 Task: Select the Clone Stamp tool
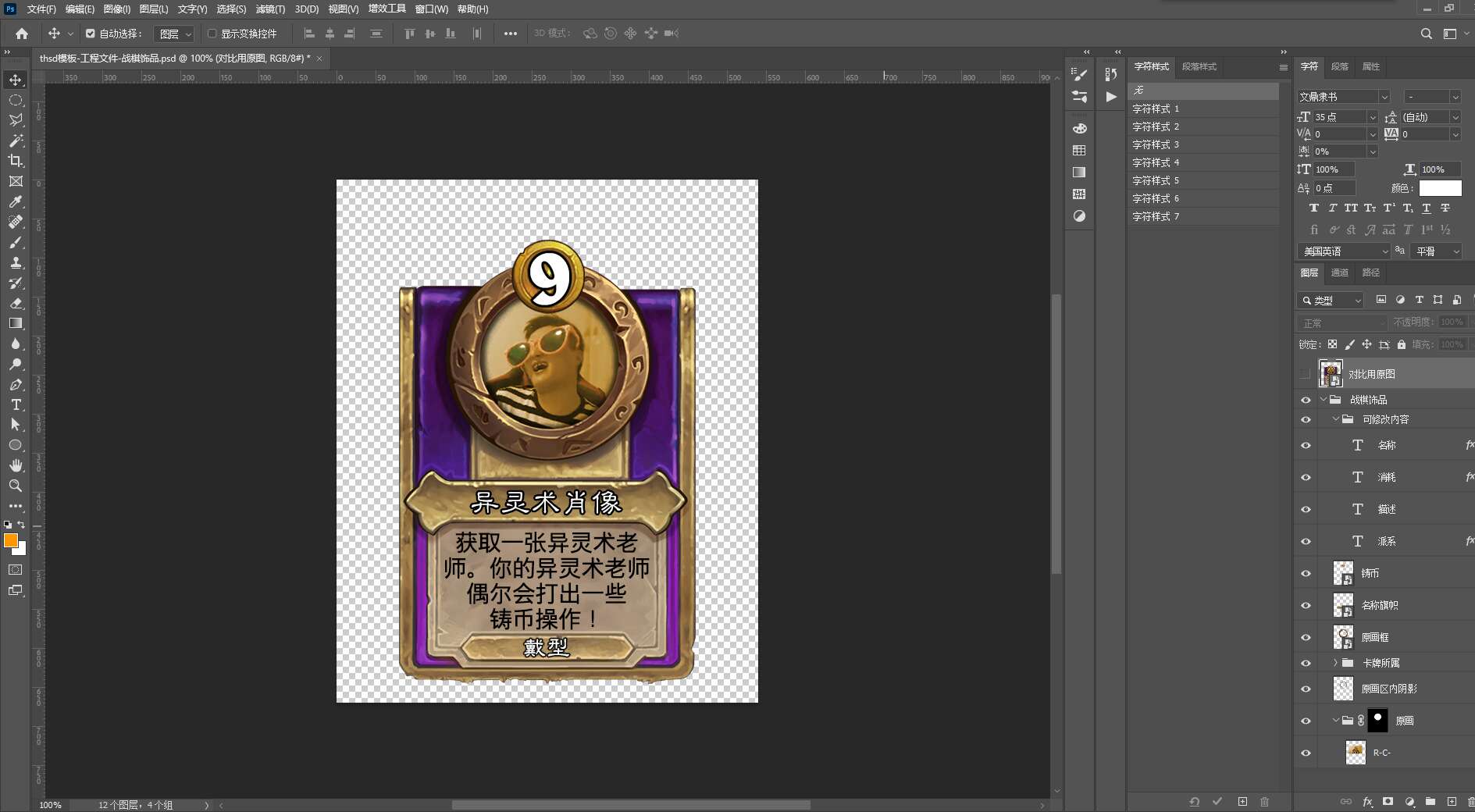[16, 262]
